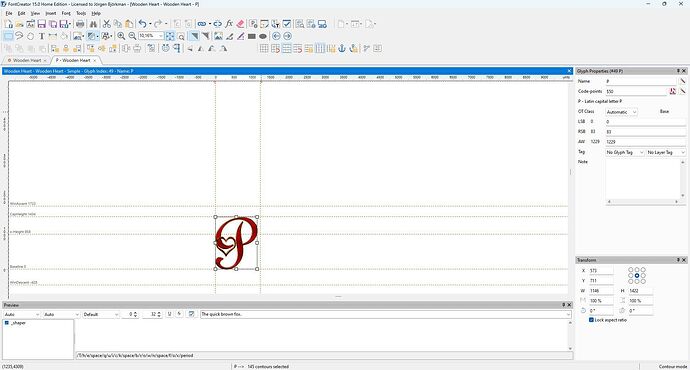Click the Zoom in magnifier icon
The height and width of the screenshot is (370, 690).
click(x=121, y=36)
